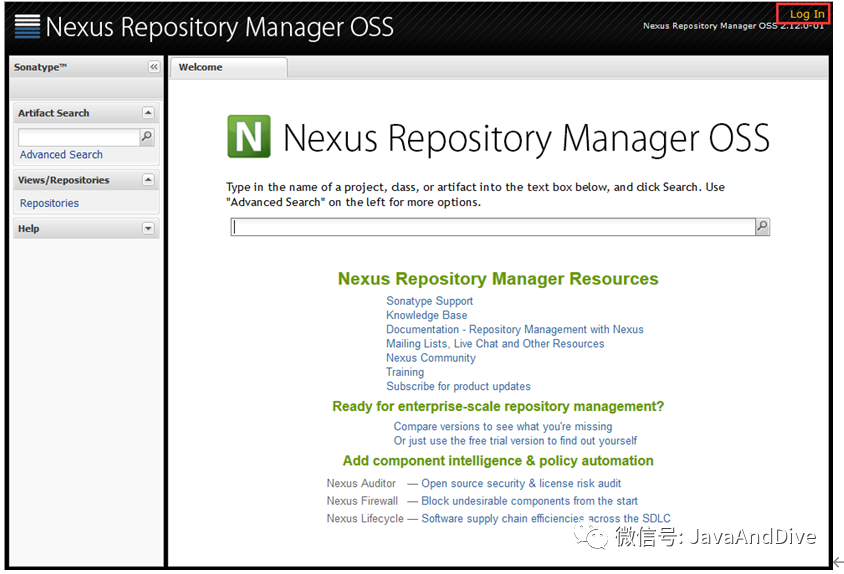844x574 pixels.
Task: Click the Views/Repositories panel title
Action: (64, 180)
